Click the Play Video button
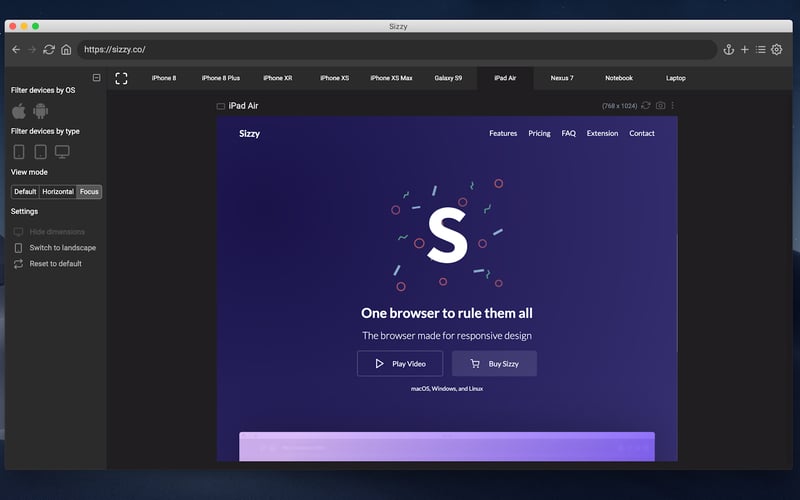The height and width of the screenshot is (500, 800). pos(400,364)
